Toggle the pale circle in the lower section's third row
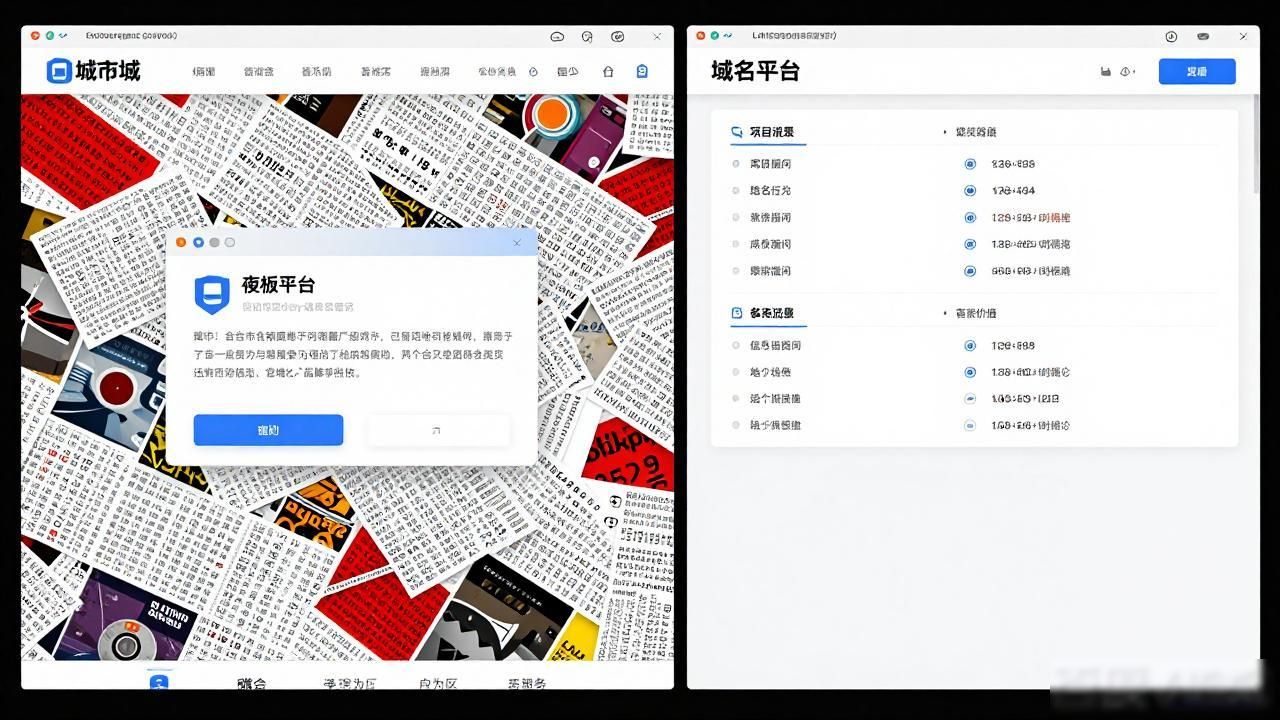1280x720 pixels. pyautogui.click(x=970, y=398)
